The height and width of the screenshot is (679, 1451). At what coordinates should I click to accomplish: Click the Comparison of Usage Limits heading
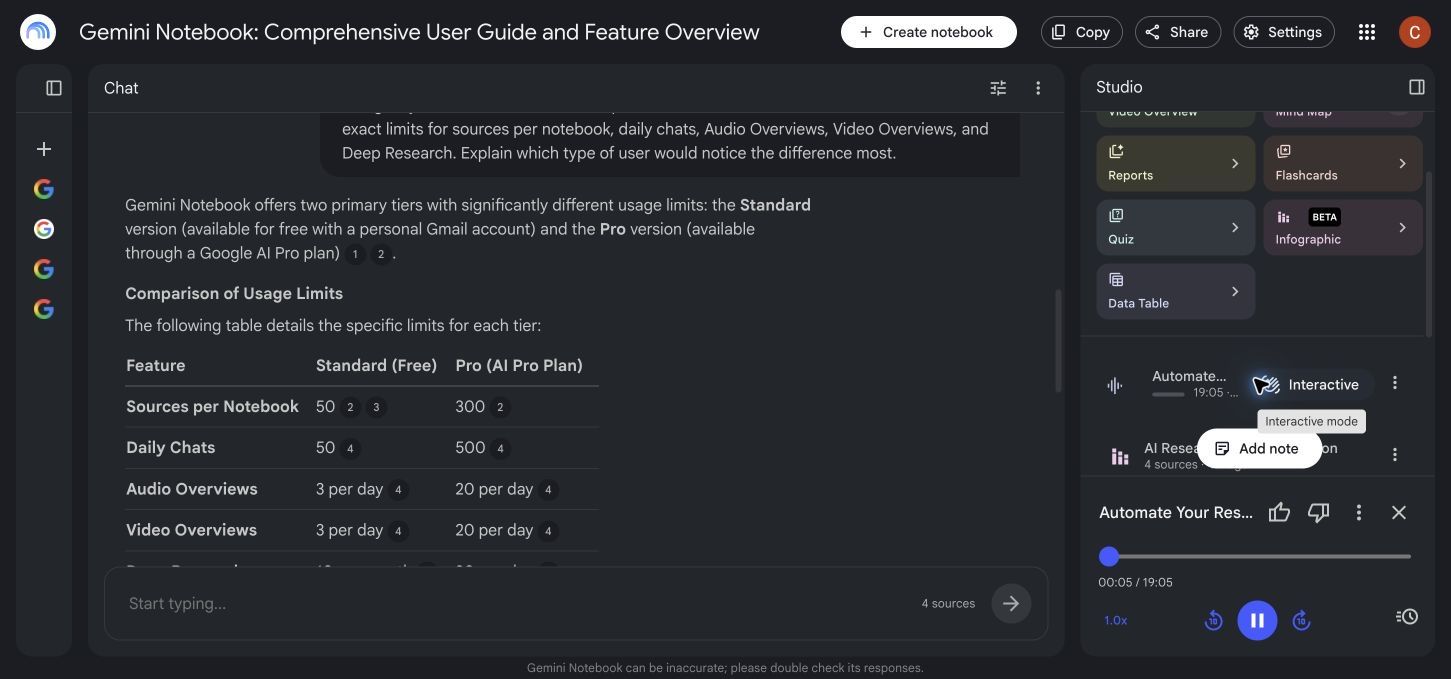tap(234, 293)
